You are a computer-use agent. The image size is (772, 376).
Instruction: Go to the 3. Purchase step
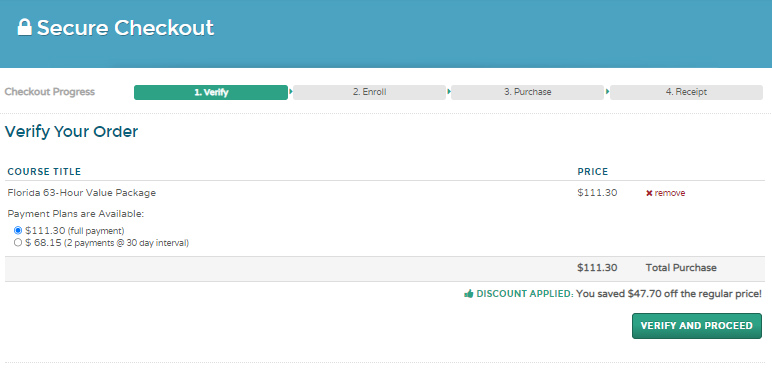pyautogui.click(x=527, y=93)
